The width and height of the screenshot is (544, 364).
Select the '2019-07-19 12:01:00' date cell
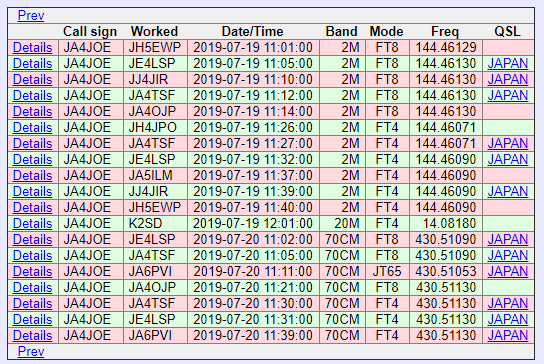point(253,223)
